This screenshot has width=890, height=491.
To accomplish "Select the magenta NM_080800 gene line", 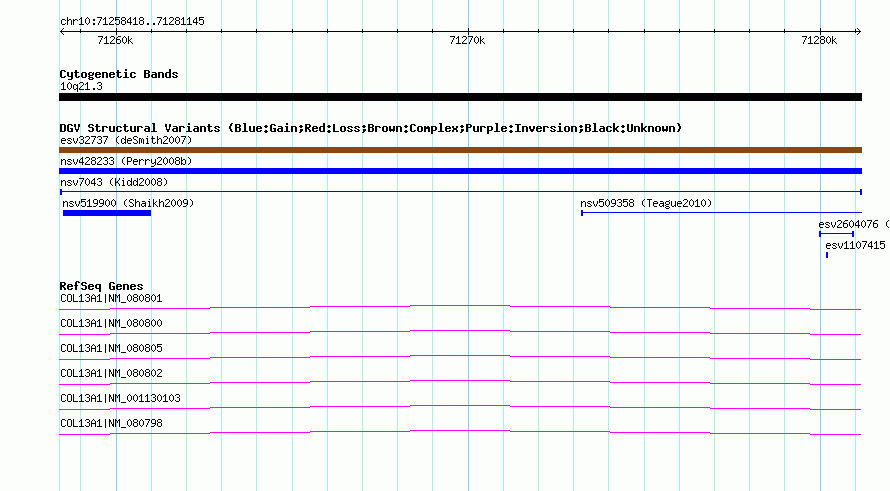I will click(x=460, y=333).
